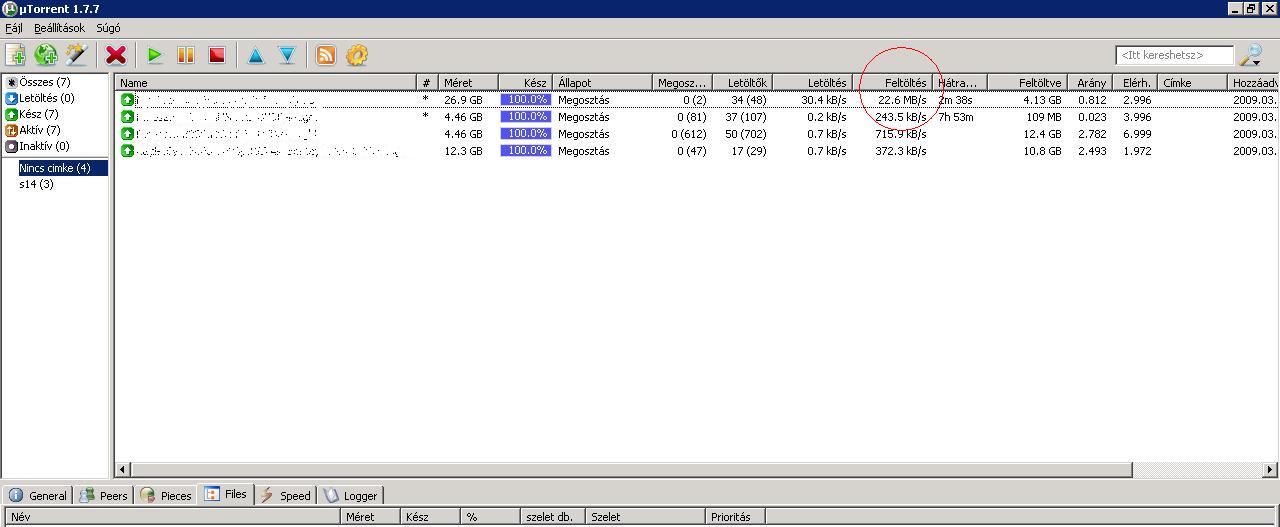Image resolution: width=1280 pixels, height=527 pixels.
Task: Click status icon of 26.9 GB torrent
Action: 127,100
